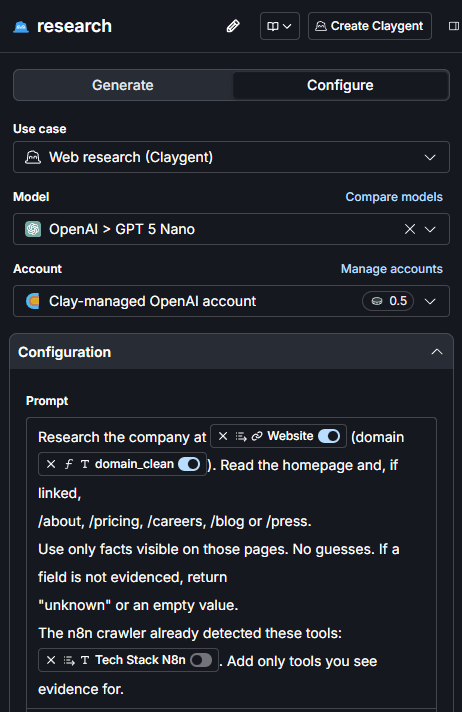Click the 0.5 credits badge

pos(388,301)
